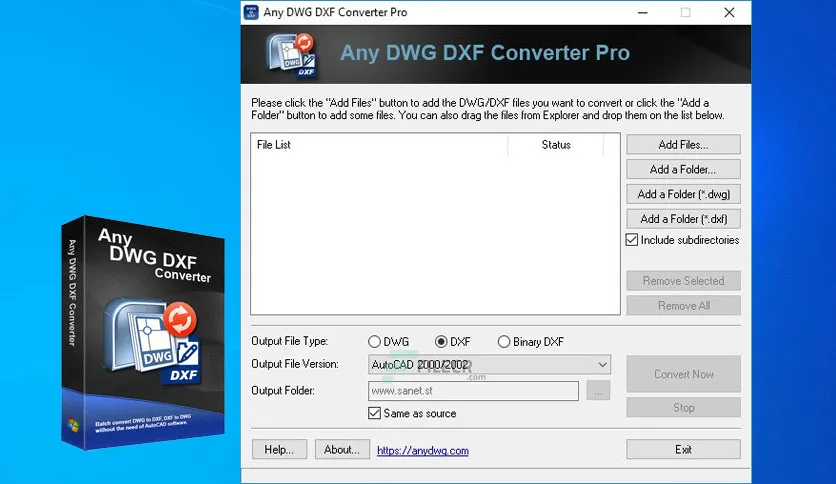This screenshot has width=836, height=484.
Task: Toggle the Same as source checkbox
Action: 374,413
